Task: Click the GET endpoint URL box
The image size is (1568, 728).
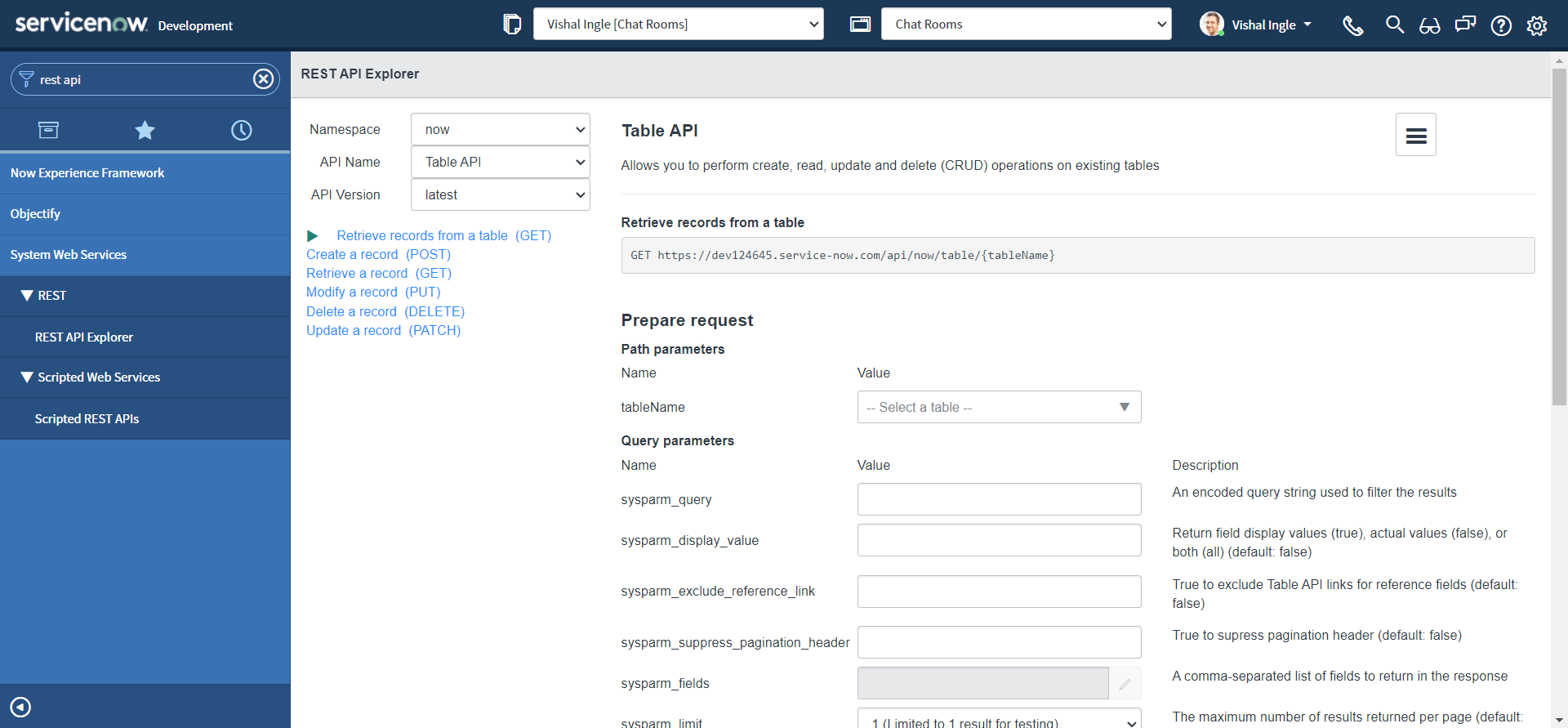Action: [x=1078, y=255]
